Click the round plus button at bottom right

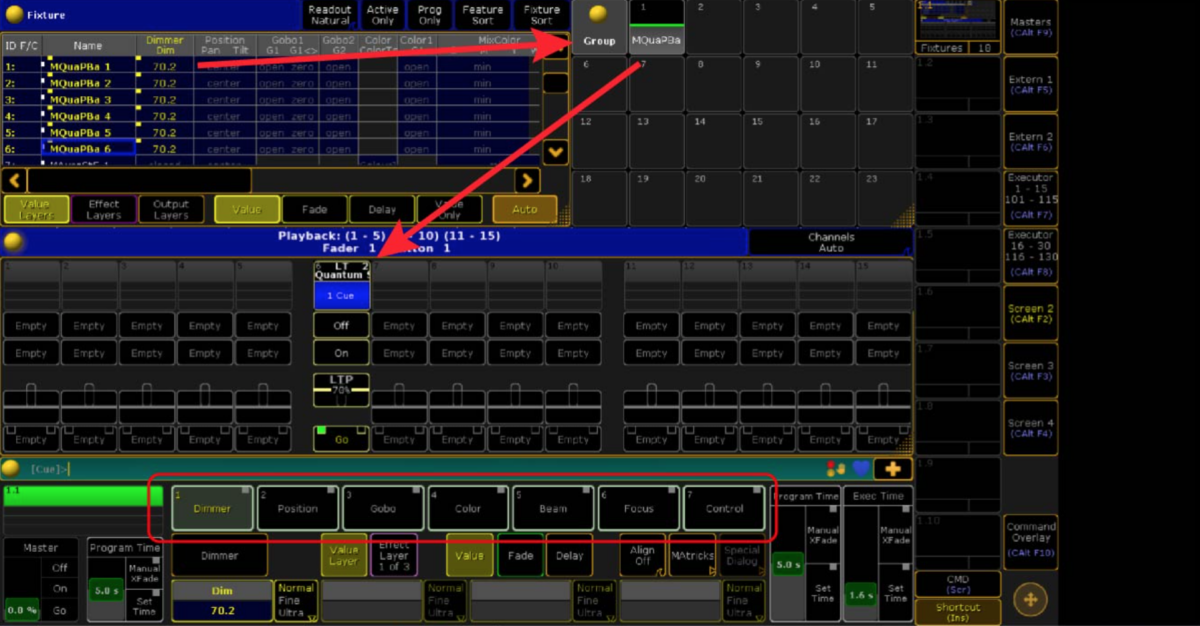coord(1030,599)
